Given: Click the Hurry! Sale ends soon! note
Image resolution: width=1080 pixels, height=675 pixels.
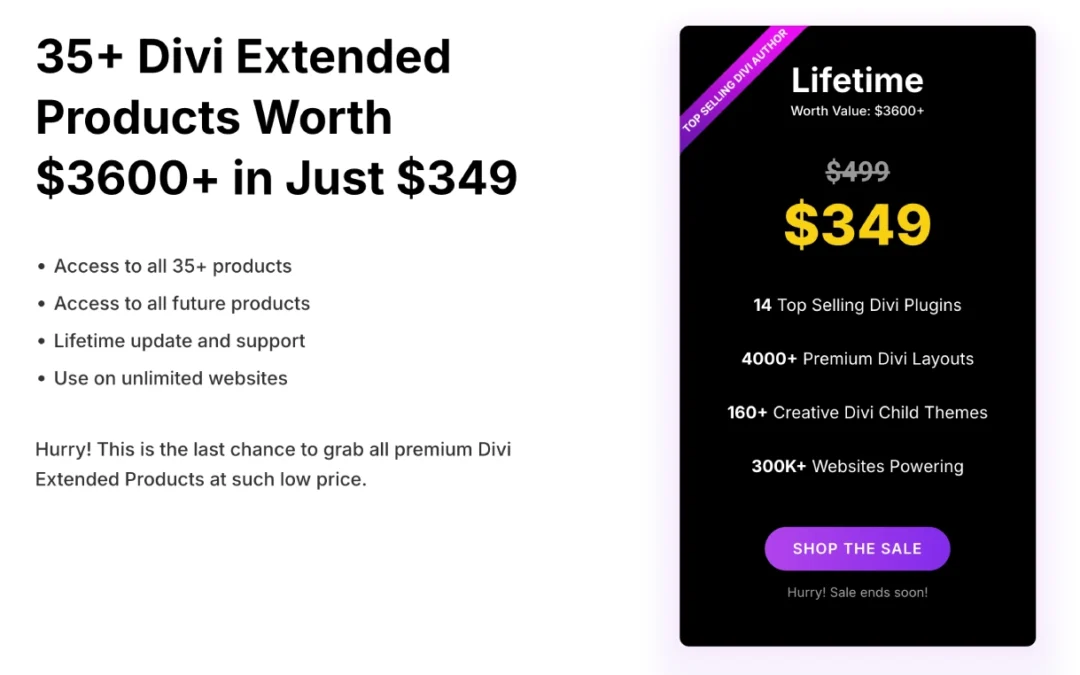Looking at the screenshot, I should (x=857, y=592).
